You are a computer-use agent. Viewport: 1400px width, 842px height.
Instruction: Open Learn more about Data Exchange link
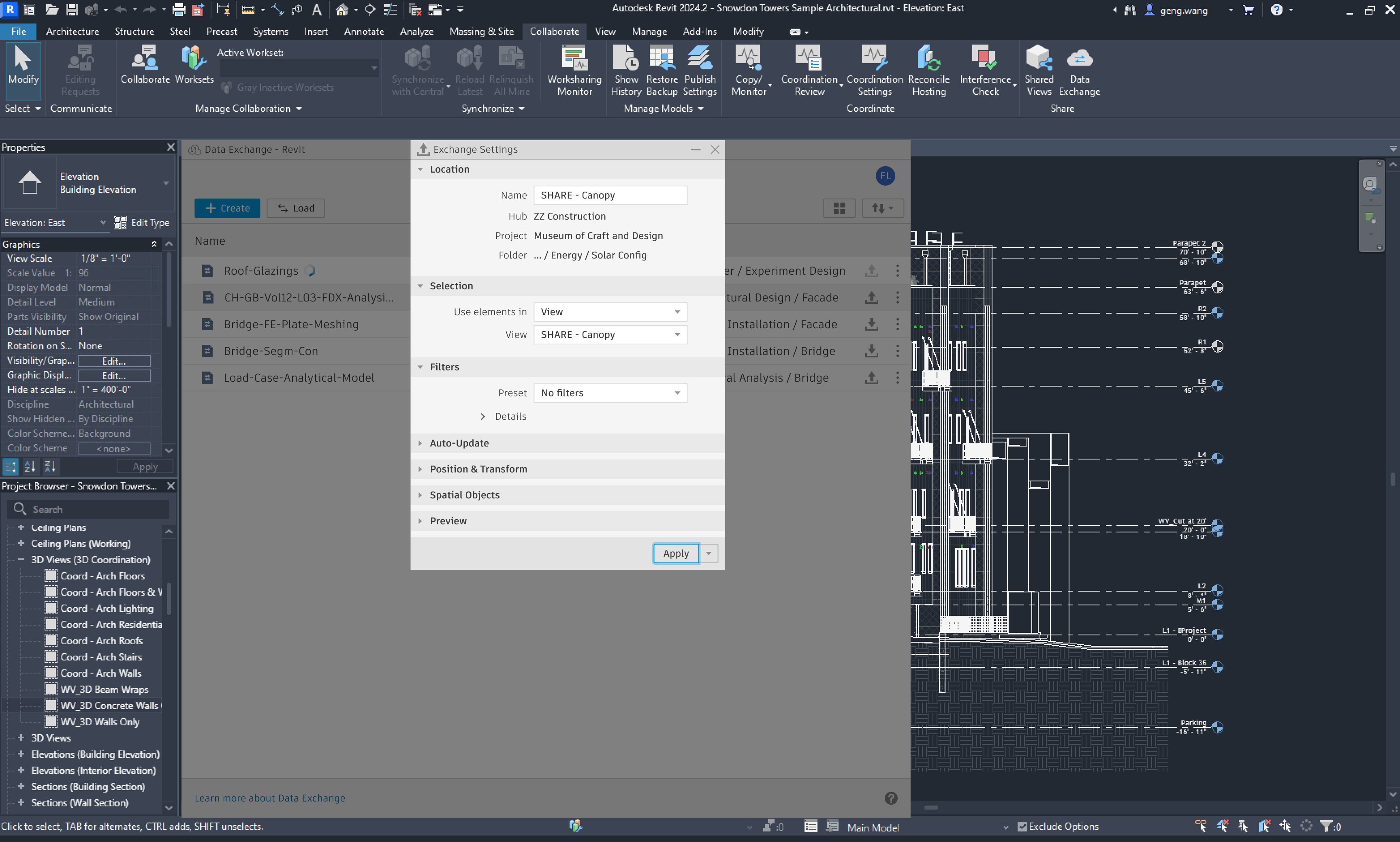point(269,798)
